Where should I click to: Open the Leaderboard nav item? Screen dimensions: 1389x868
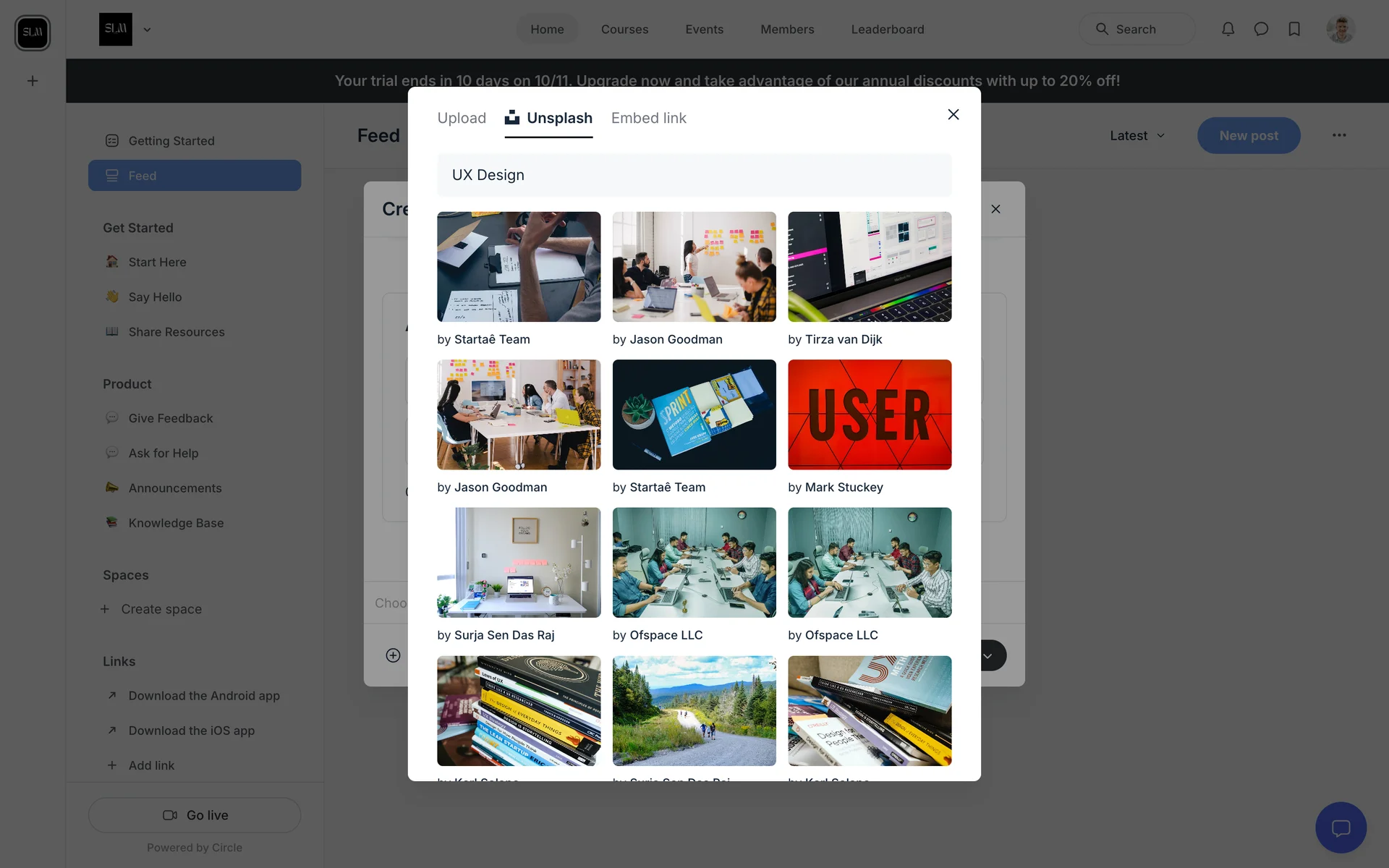(887, 29)
